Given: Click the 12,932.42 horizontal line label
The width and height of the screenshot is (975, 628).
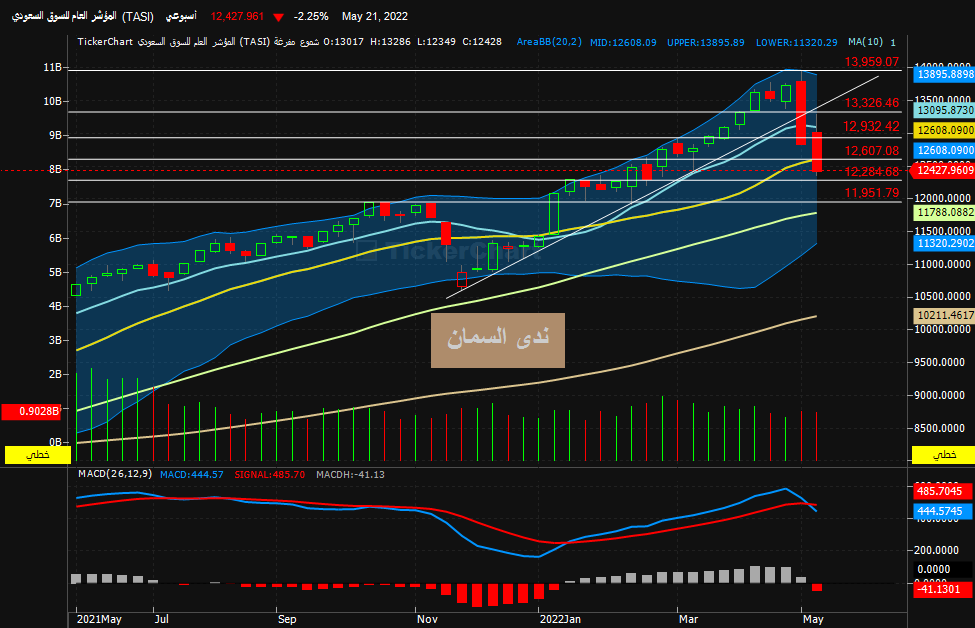Looking at the screenshot, I should coord(871,126).
